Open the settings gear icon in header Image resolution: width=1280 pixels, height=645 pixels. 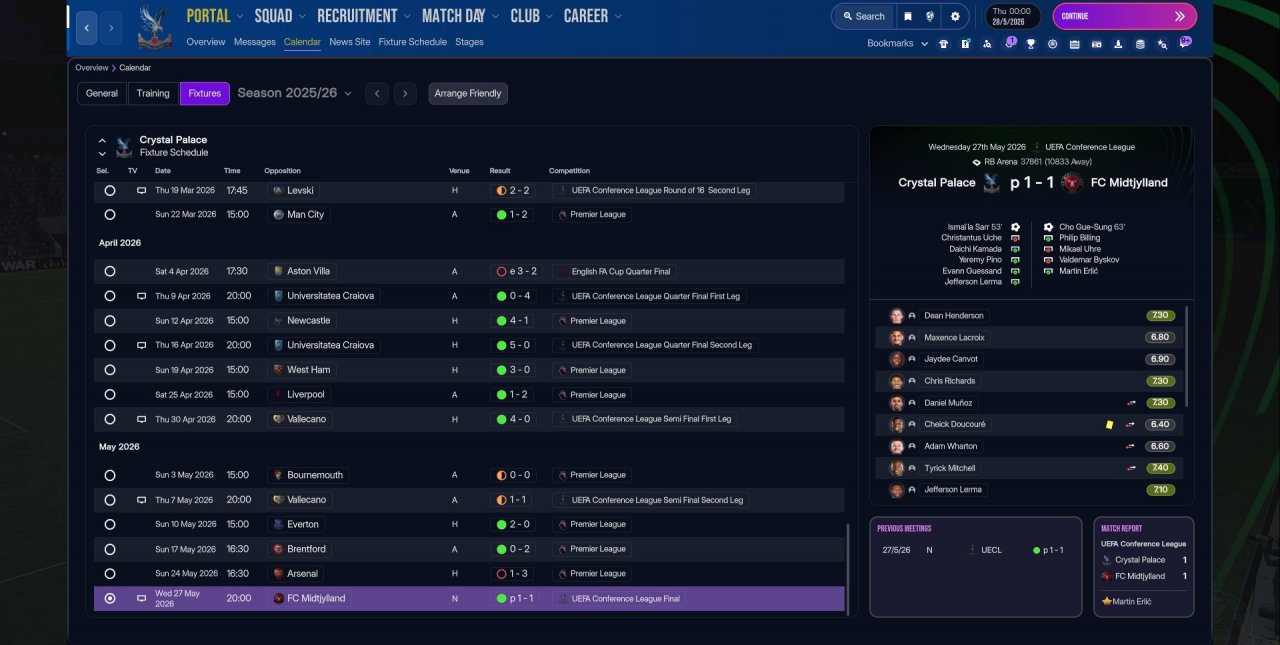pos(955,16)
